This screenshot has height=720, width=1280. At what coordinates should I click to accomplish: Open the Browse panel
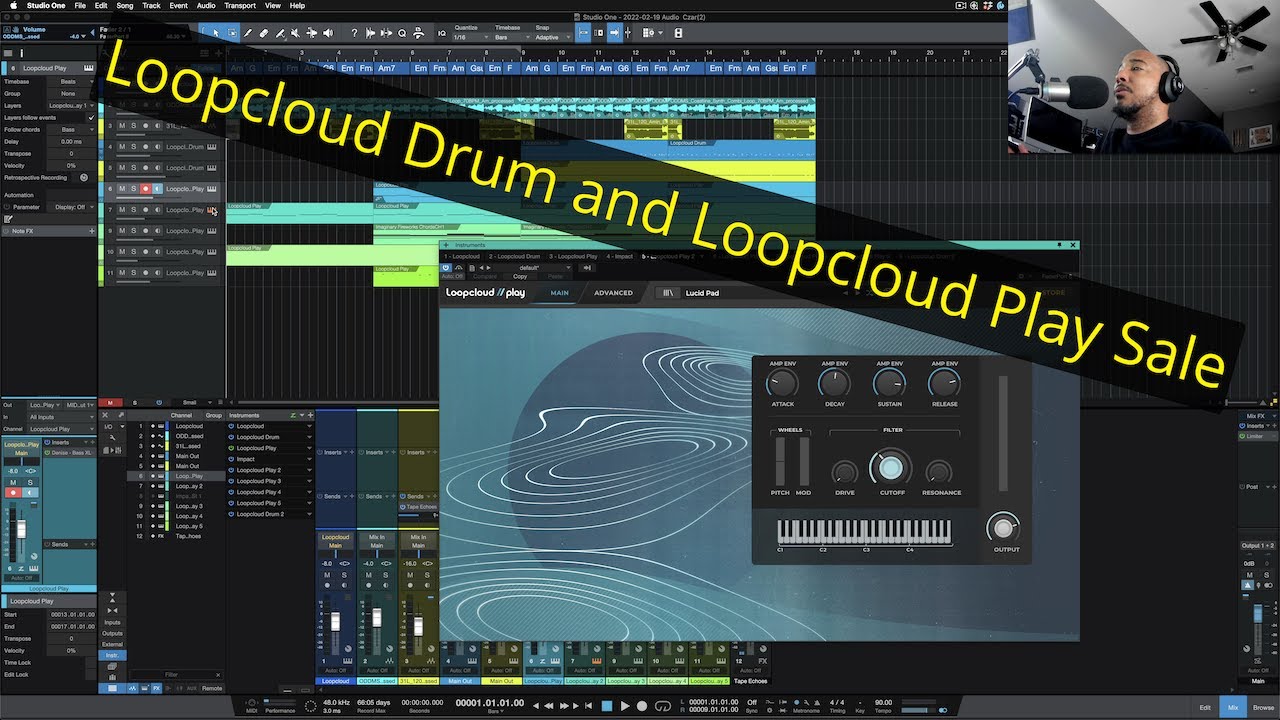pos(1263,707)
